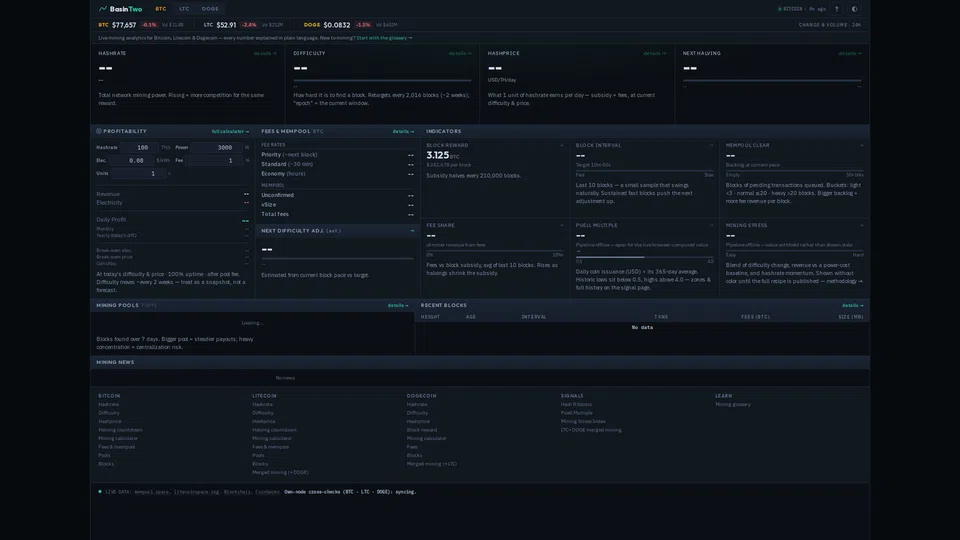Screen dimensions: 960x540
Task: Open the full calculator link
Action: click(x=230, y=132)
